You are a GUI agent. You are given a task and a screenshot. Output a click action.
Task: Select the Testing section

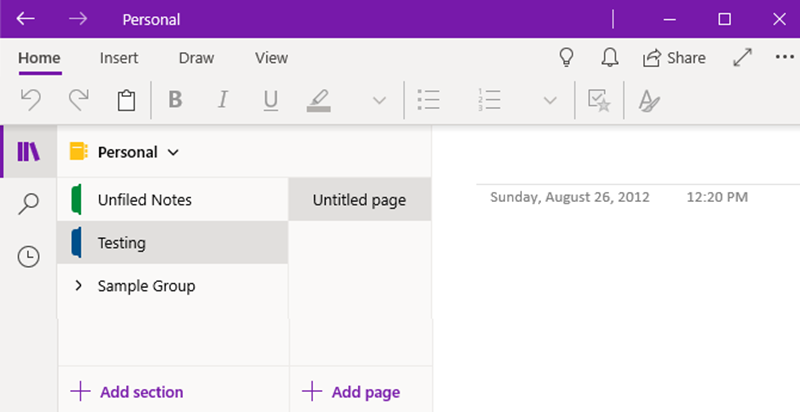pyautogui.click(x=173, y=243)
